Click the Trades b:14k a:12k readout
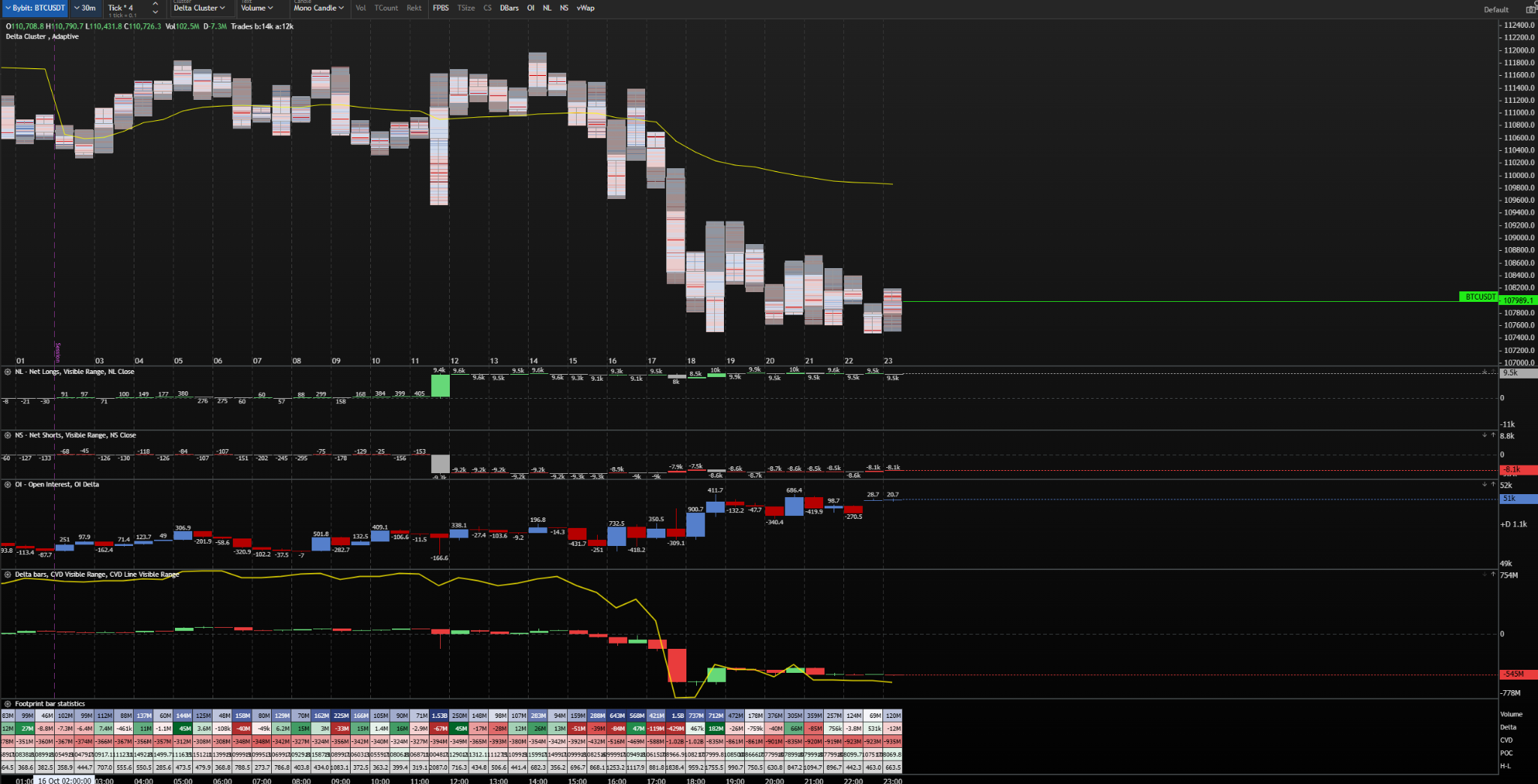The height and width of the screenshot is (784, 1538). pos(262,26)
